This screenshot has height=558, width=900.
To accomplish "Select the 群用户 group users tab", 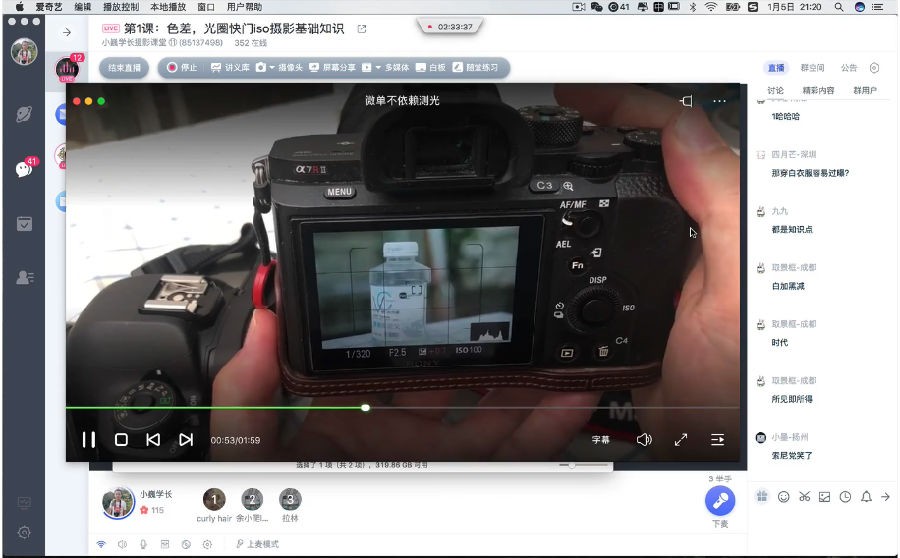I will click(x=865, y=91).
